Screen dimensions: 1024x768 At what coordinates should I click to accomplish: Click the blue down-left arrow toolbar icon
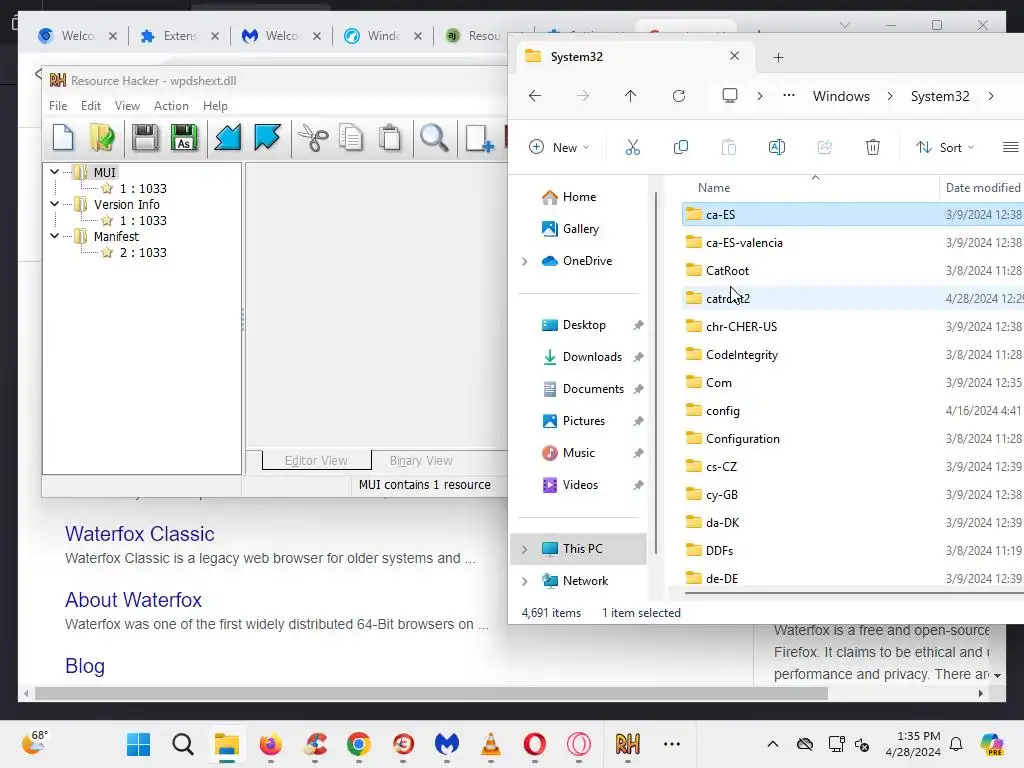click(x=228, y=138)
